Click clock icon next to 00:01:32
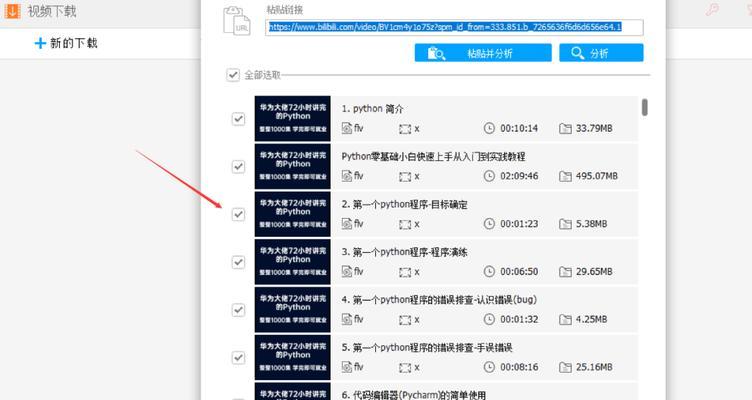This screenshot has height=400, width=752. click(x=489, y=319)
